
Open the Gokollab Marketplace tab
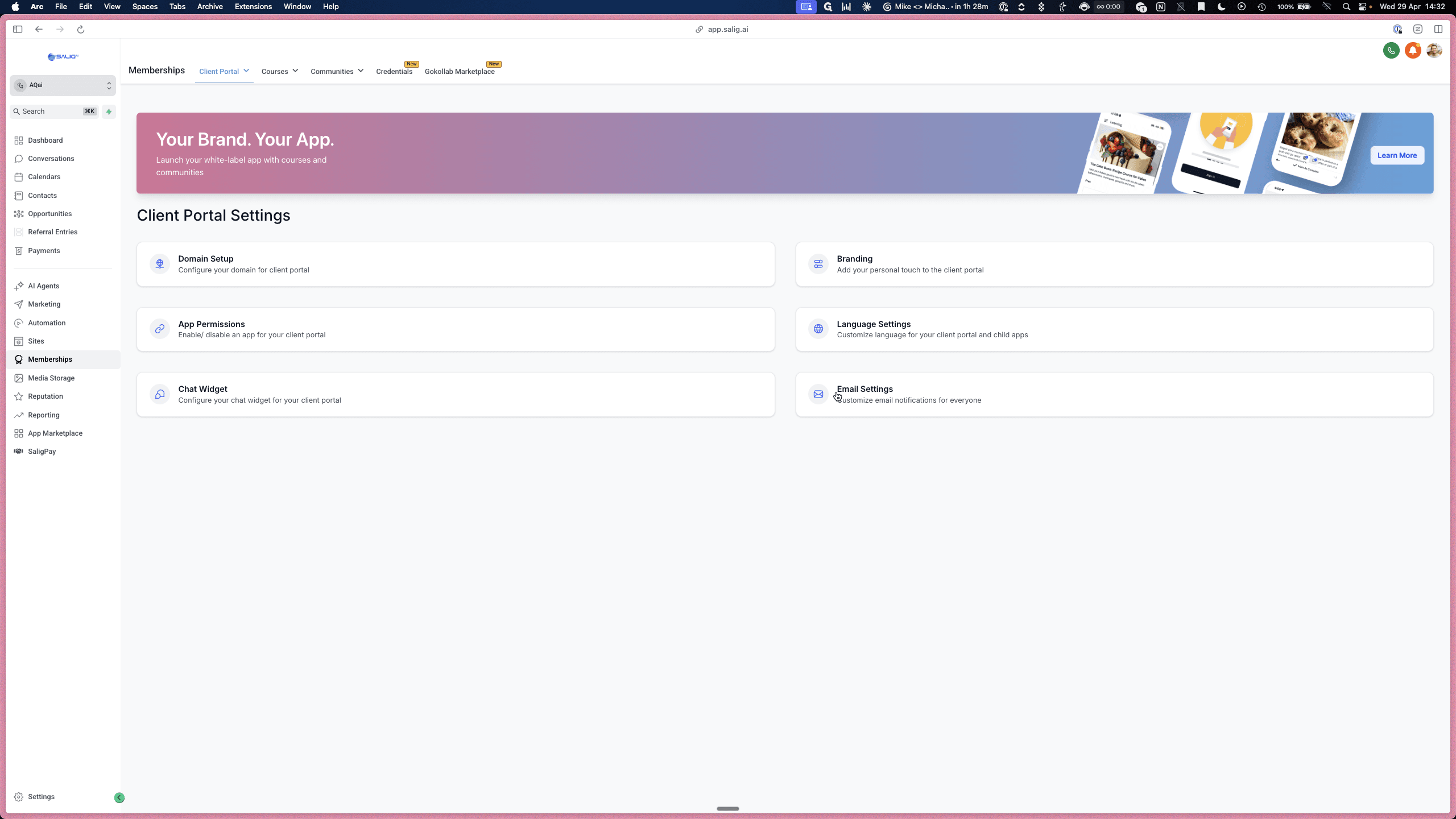[460, 71]
